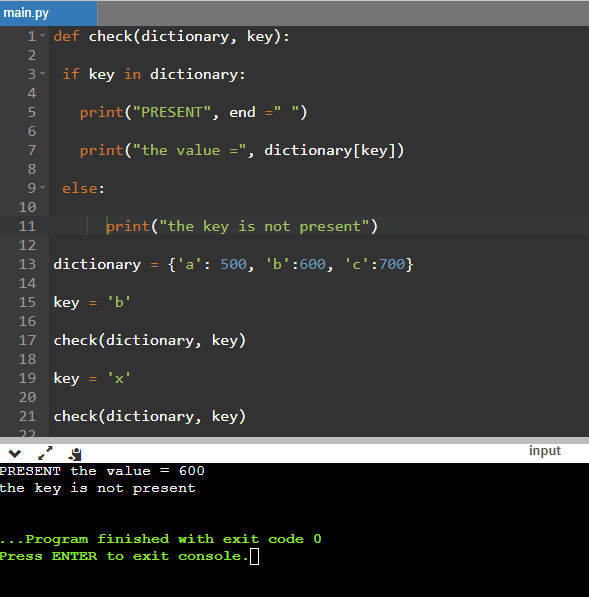
Task: Place cursor at print 'the key is not present'
Action: pos(242,226)
